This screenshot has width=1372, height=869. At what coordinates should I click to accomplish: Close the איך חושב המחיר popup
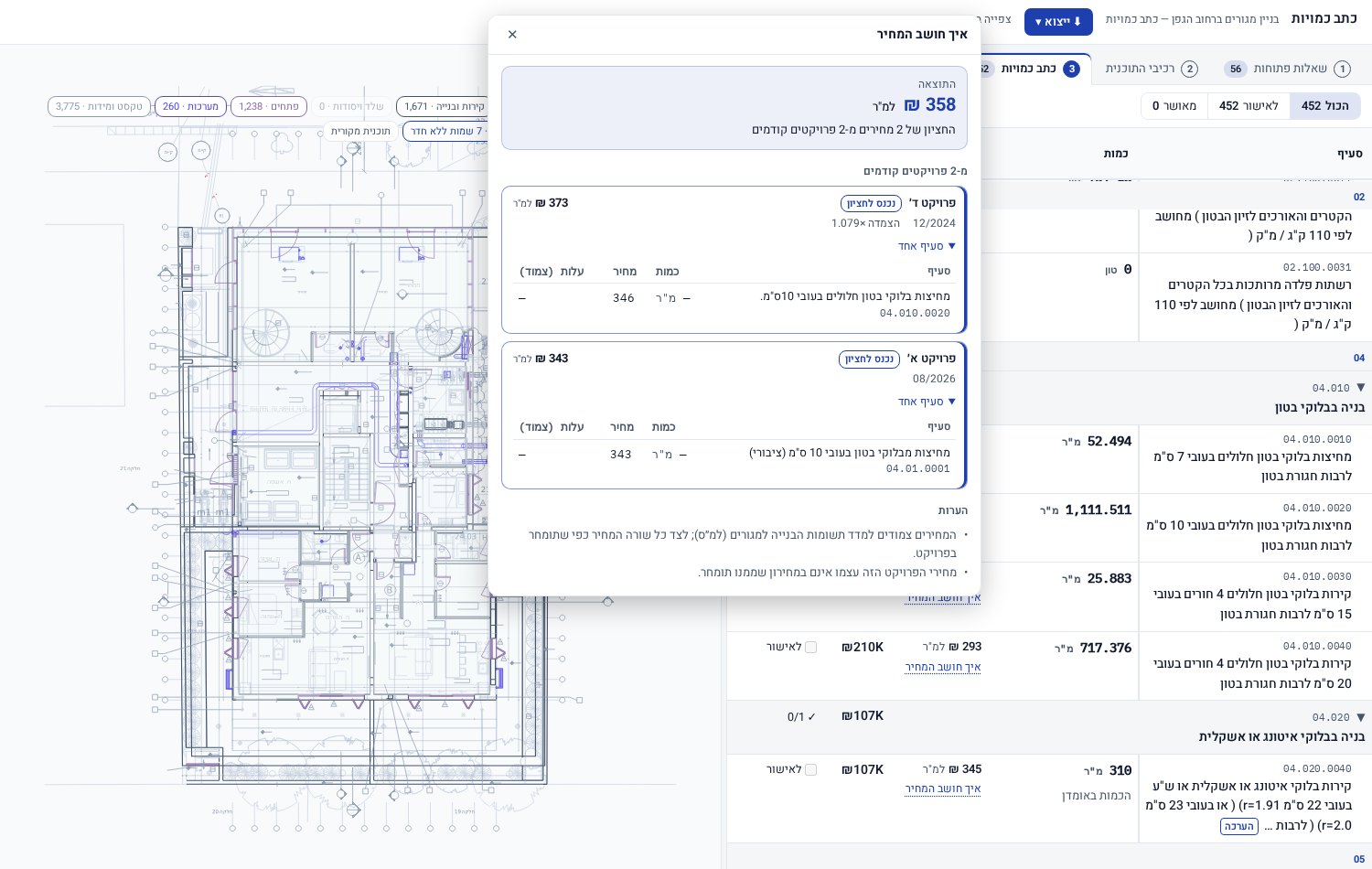[512, 35]
